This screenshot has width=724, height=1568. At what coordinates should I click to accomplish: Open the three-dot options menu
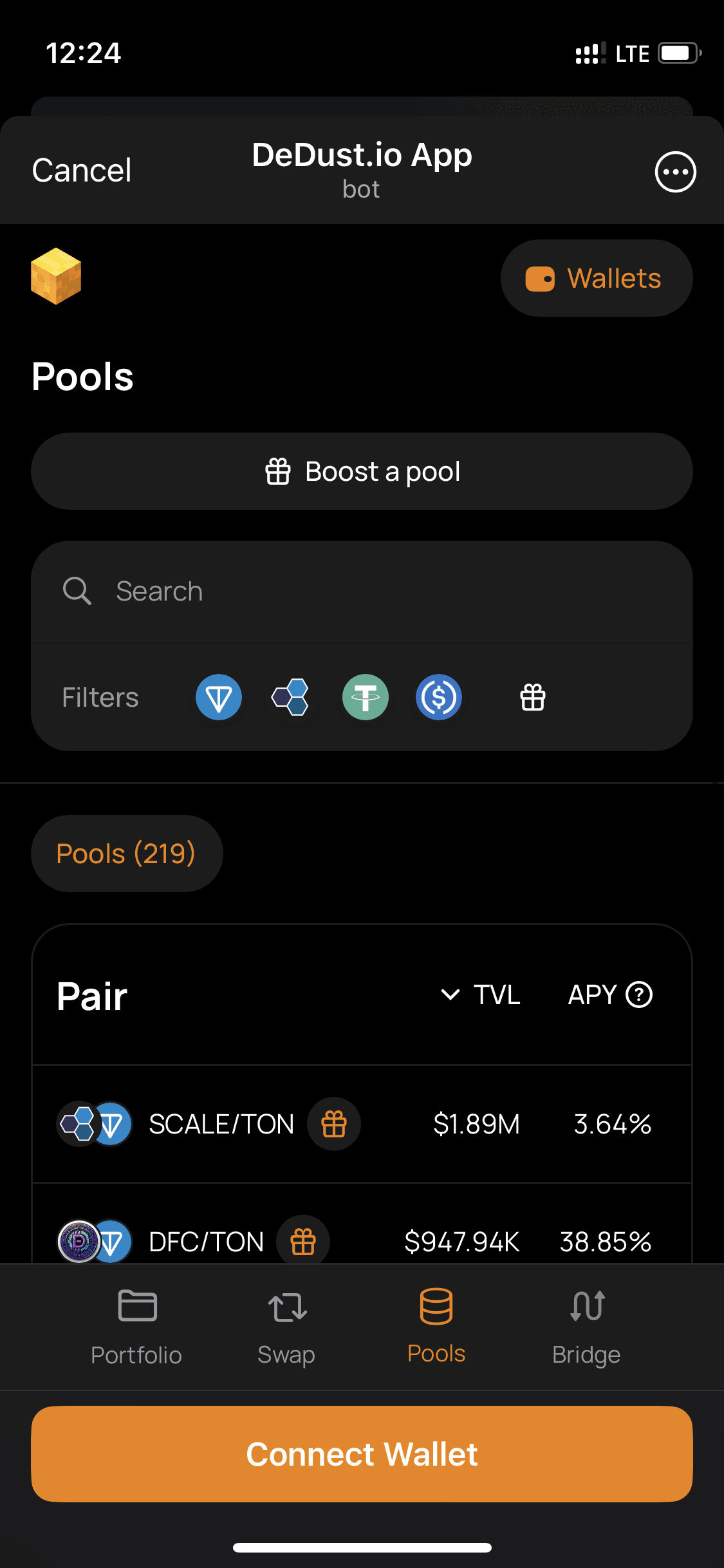pos(676,172)
